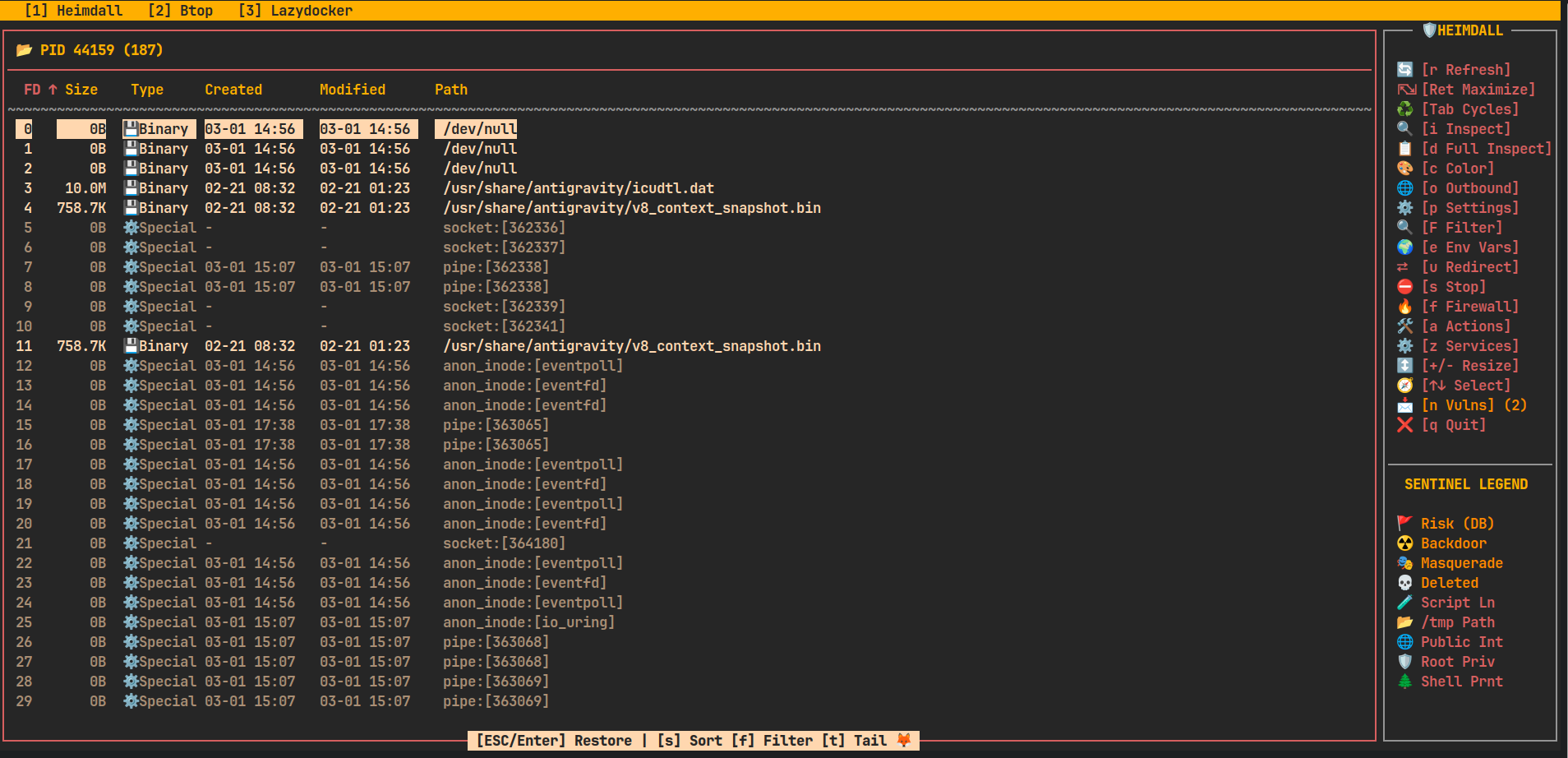Click [n Vulns] (2) menu entry
Screen dimensions: 1568x758
tap(1474, 405)
